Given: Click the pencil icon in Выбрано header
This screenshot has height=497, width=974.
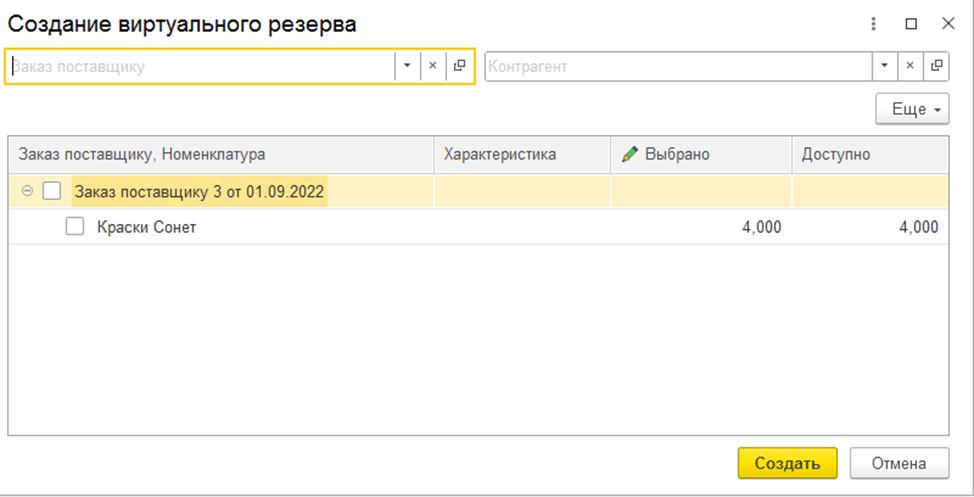Looking at the screenshot, I should pyautogui.click(x=629, y=154).
